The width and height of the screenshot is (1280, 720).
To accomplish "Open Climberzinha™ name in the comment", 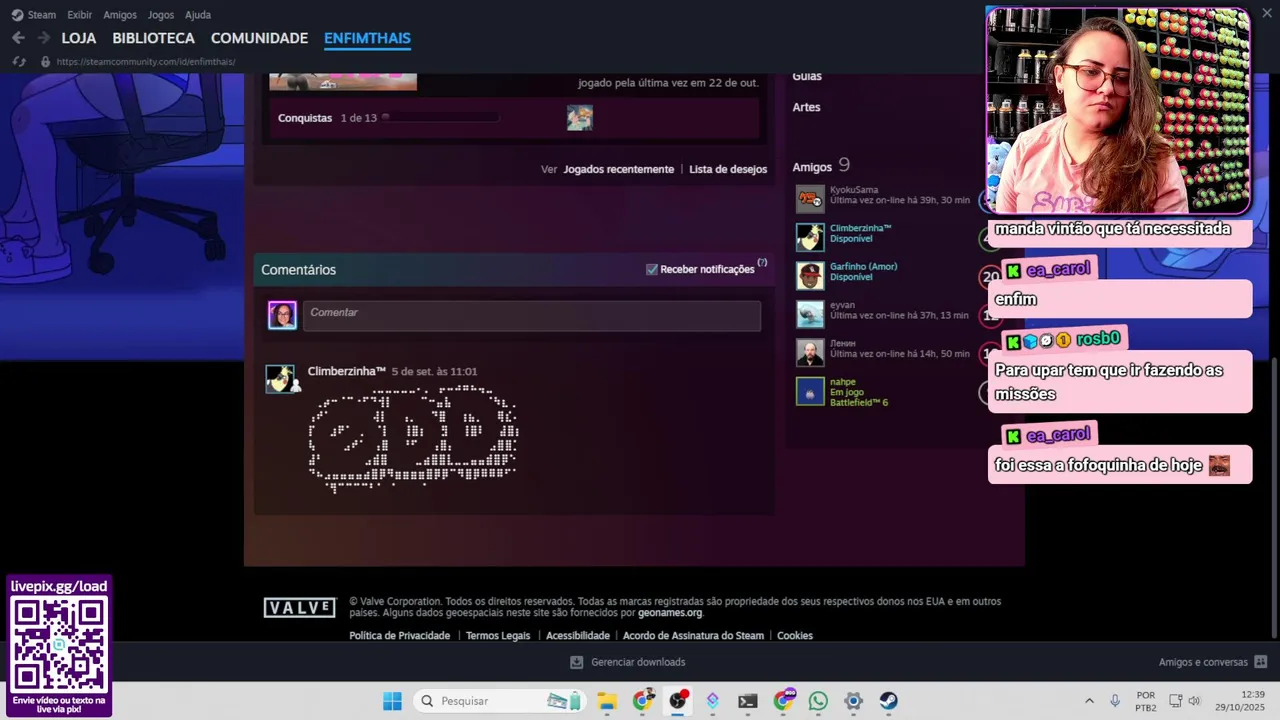I will (x=346, y=371).
